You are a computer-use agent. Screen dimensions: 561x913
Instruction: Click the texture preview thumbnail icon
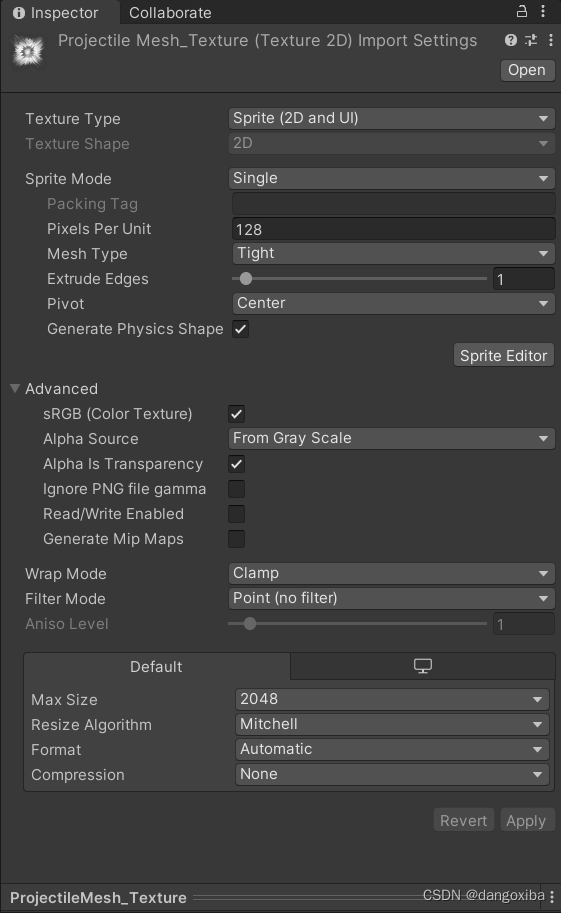28,51
